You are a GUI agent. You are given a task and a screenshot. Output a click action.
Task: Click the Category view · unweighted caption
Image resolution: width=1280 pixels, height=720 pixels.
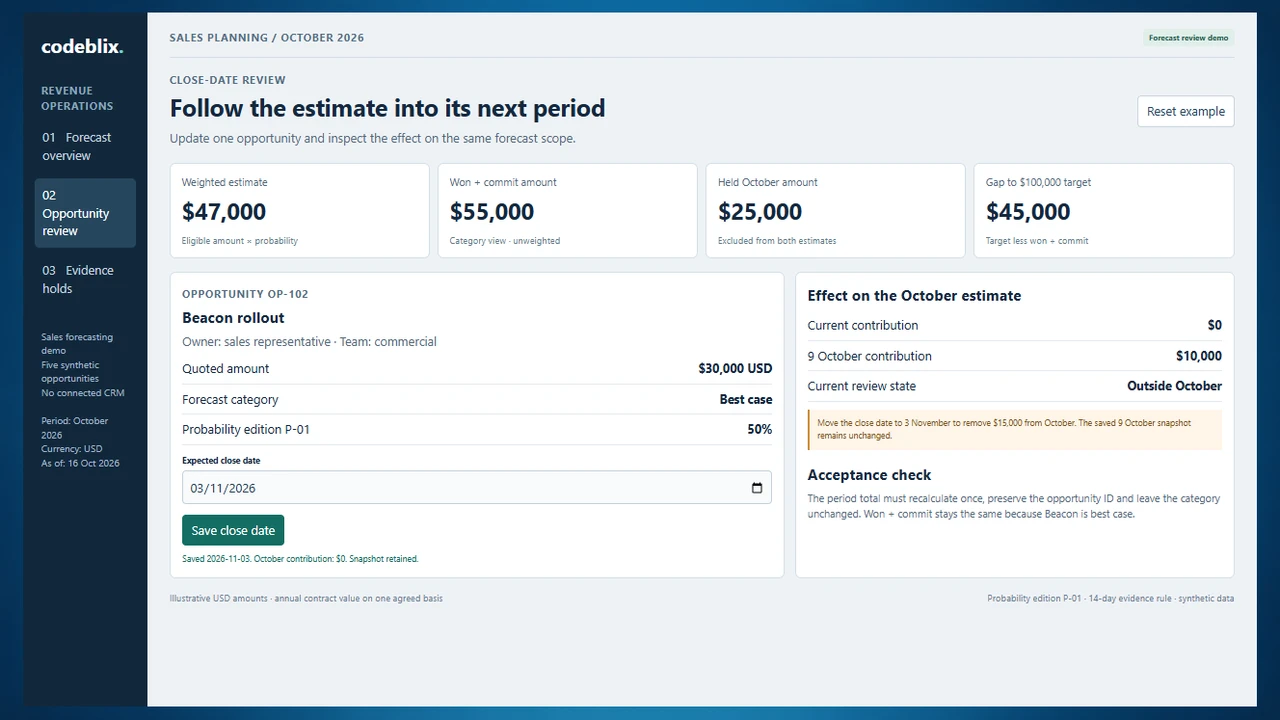coord(503,241)
